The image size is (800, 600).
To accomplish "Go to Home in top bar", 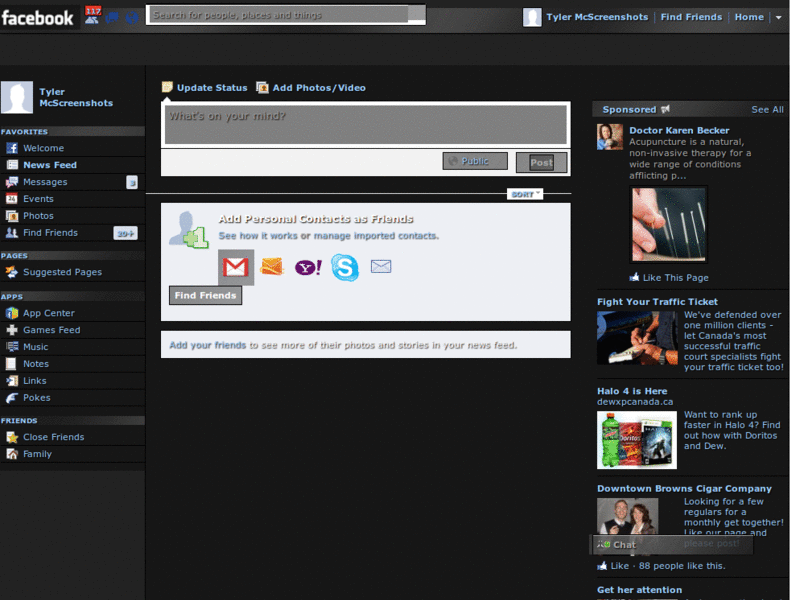I will click(749, 17).
